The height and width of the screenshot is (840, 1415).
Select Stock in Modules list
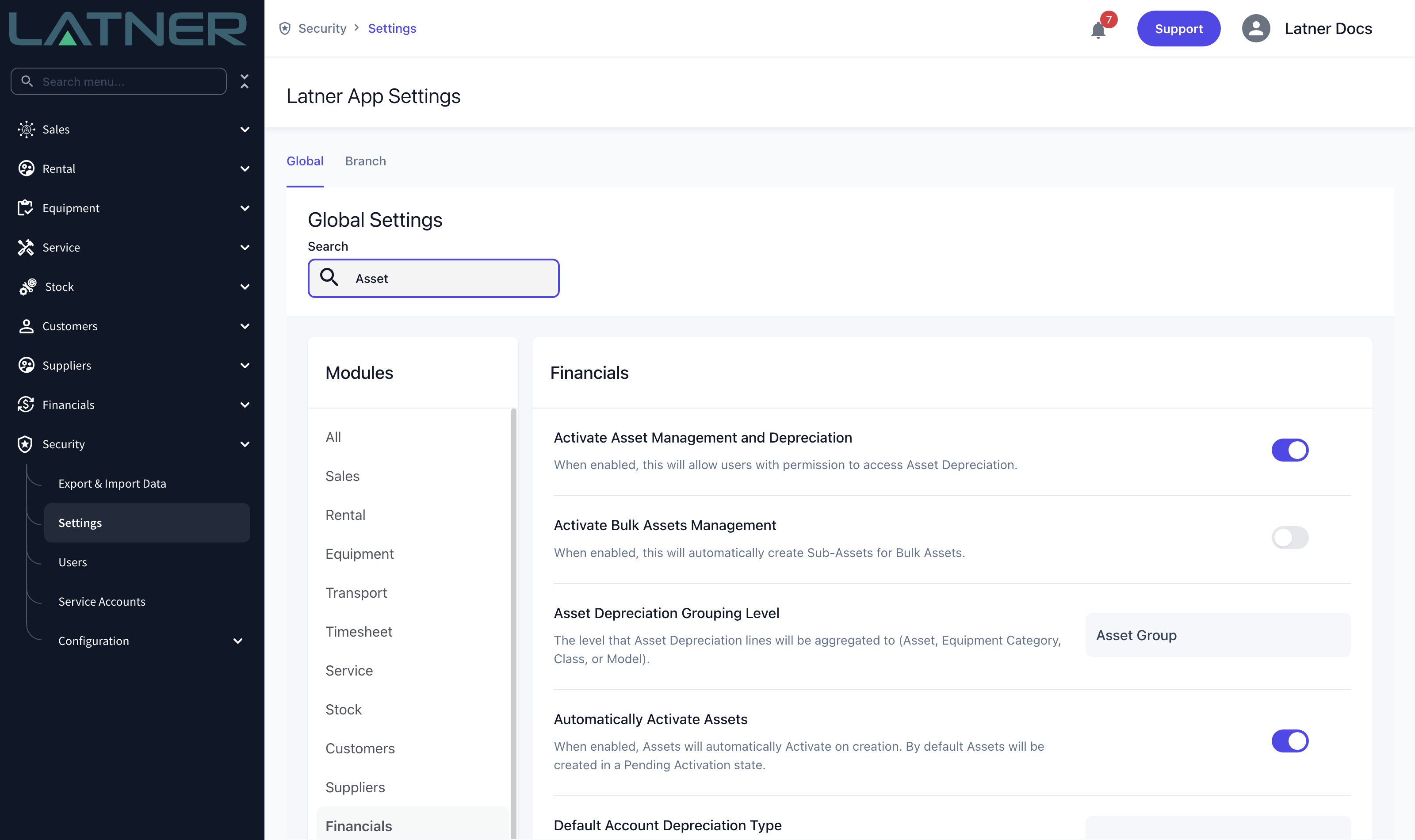click(x=413, y=709)
